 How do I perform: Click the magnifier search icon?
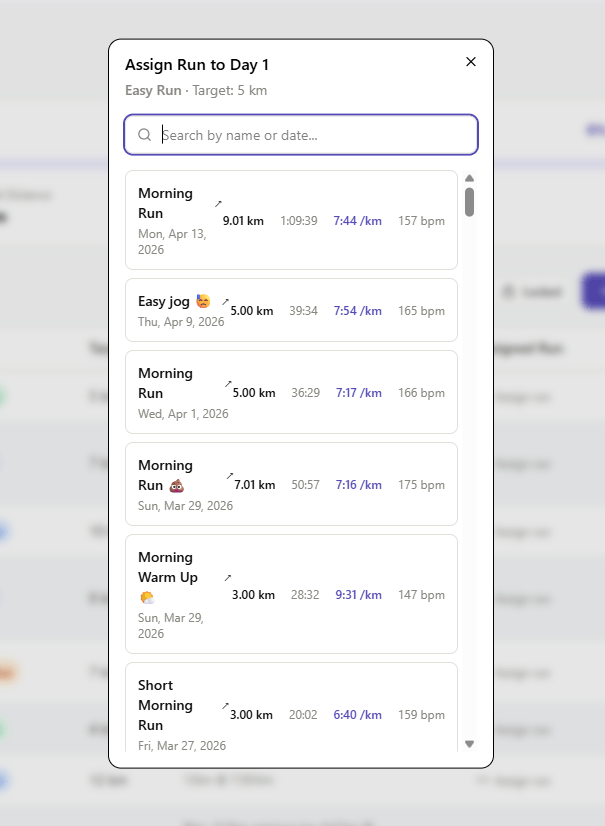pos(144,135)
